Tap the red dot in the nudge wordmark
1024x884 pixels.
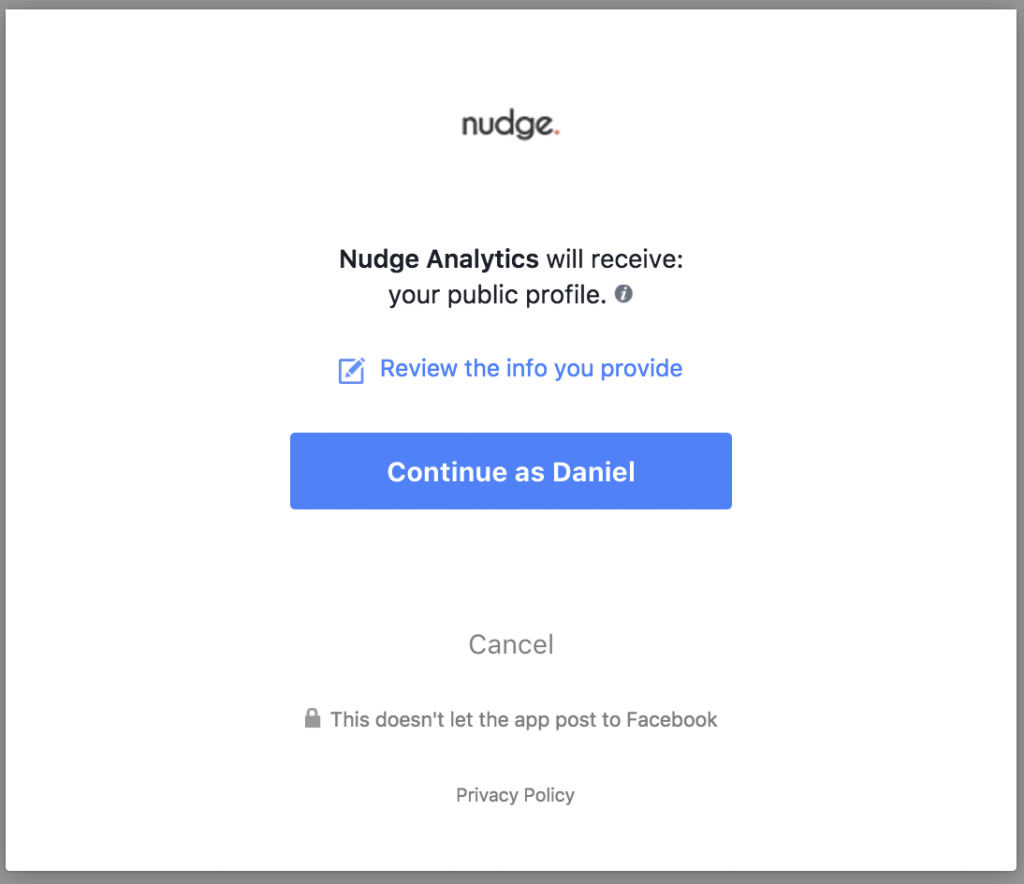(x=558, y=131)
